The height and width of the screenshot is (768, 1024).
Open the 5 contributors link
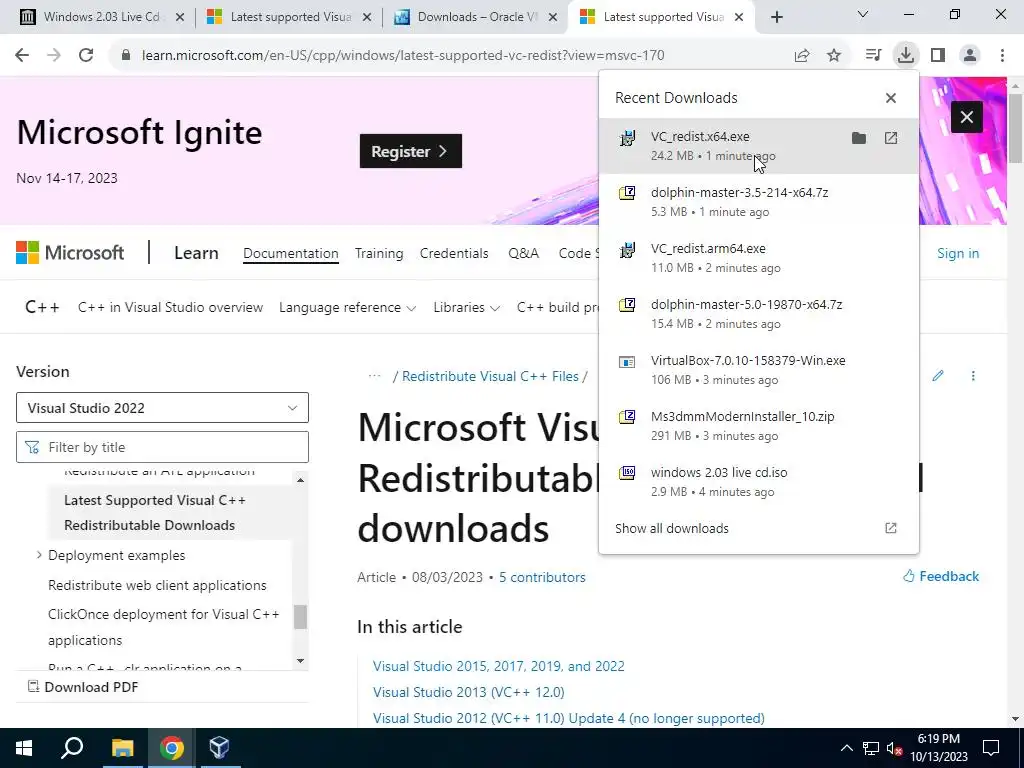coord(542,577)
